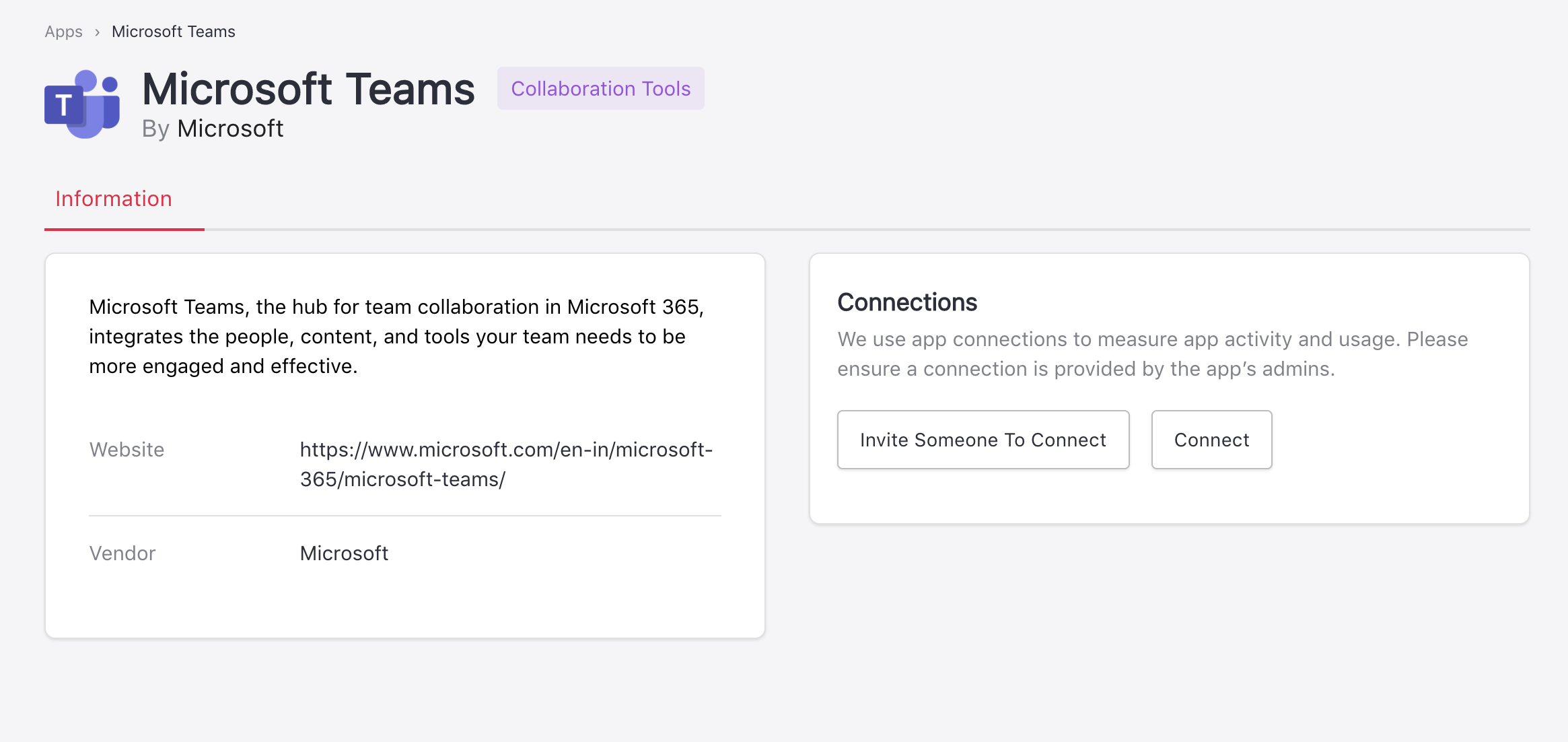
Task: Click the Microsoft Teams page title
Action: click(308, 89)
